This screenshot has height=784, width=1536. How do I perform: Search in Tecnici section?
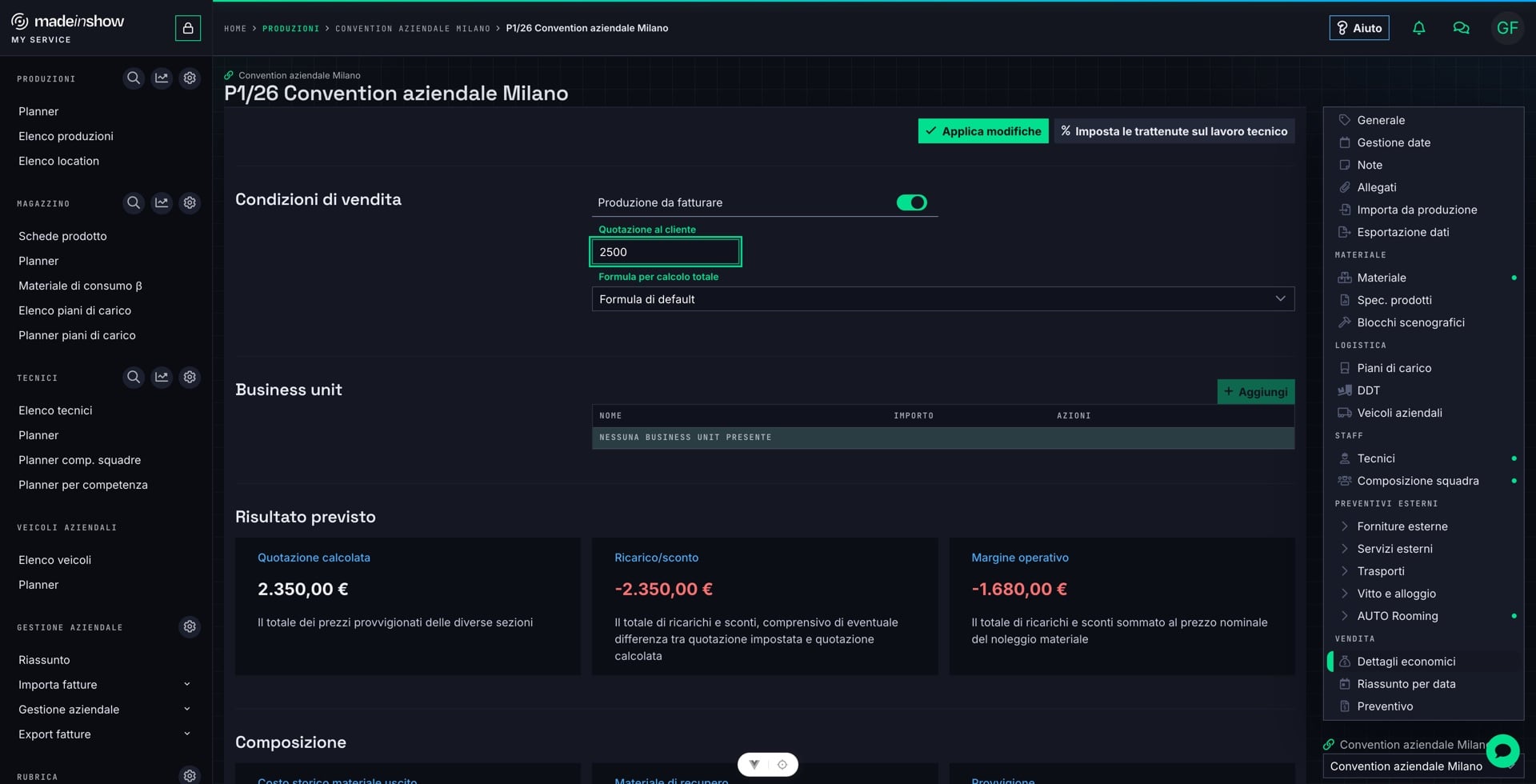(x=134, y=377)
